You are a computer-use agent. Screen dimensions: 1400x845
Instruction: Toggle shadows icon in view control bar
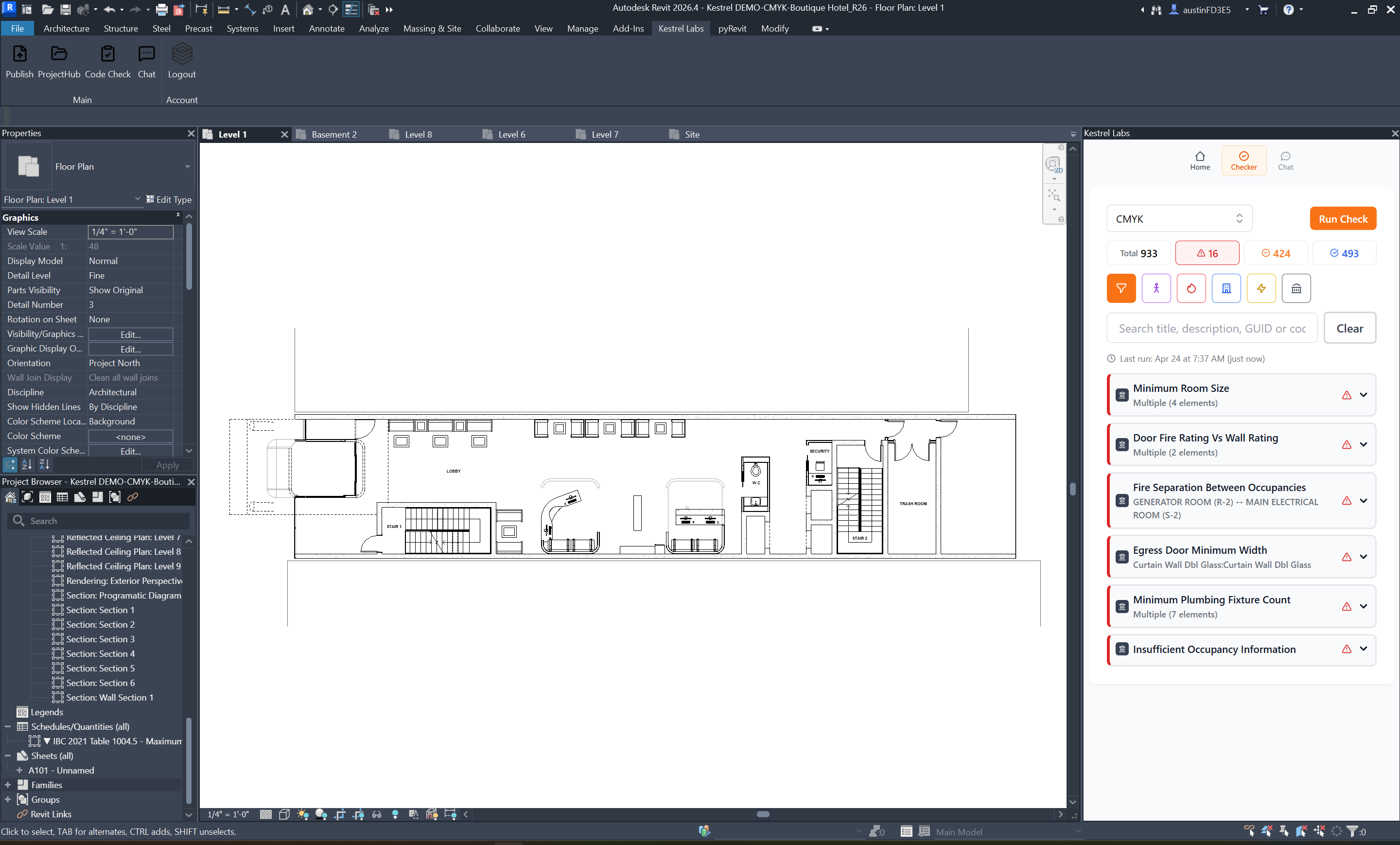[x=321, y=814]
